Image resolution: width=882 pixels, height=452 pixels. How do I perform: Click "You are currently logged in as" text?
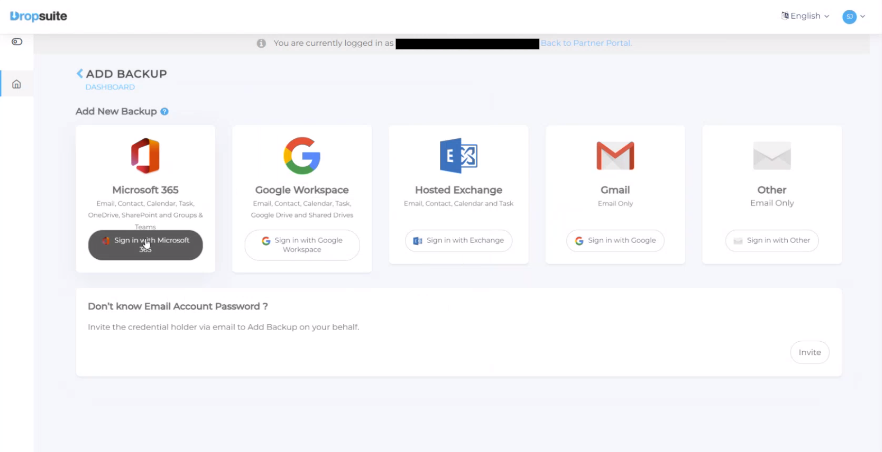[x=334, y=43]
